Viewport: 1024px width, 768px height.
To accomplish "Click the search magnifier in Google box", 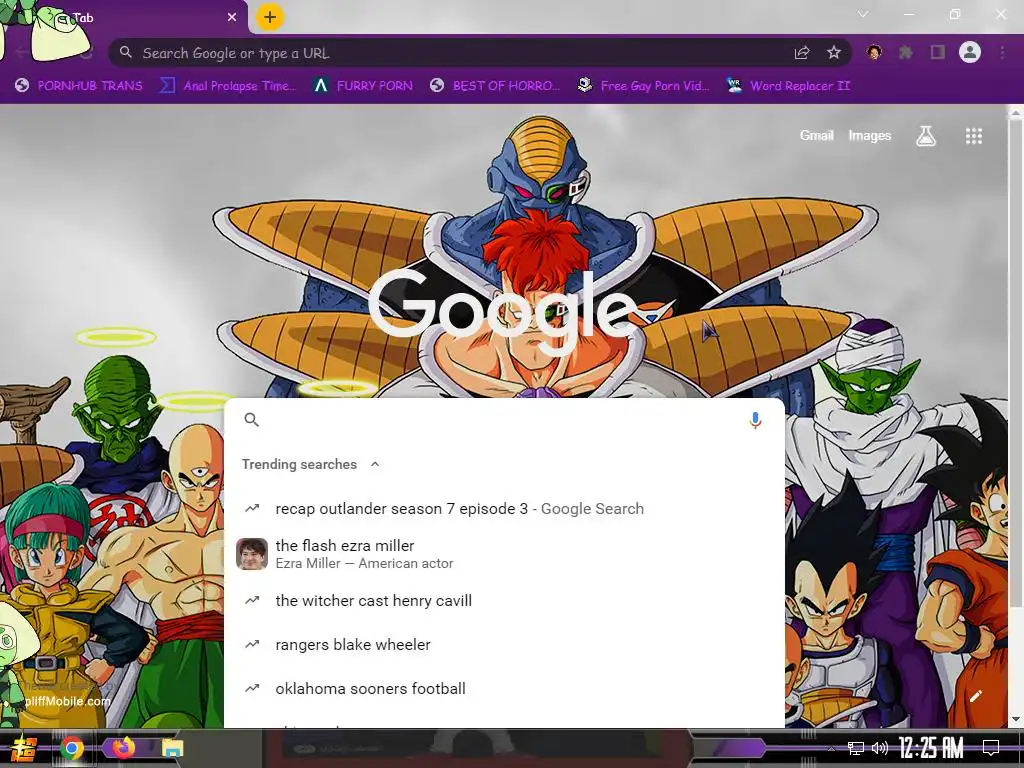I will click(x=251, y=420).
